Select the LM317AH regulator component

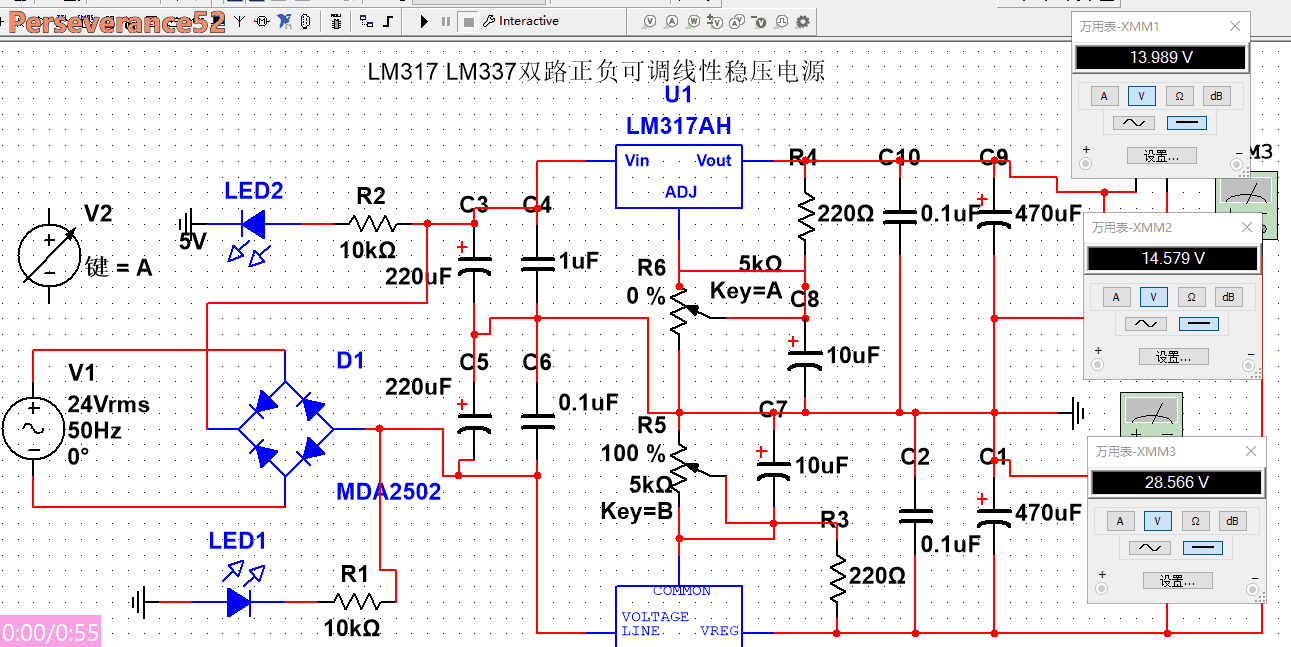pyautogui.click(x=679, y=175)
